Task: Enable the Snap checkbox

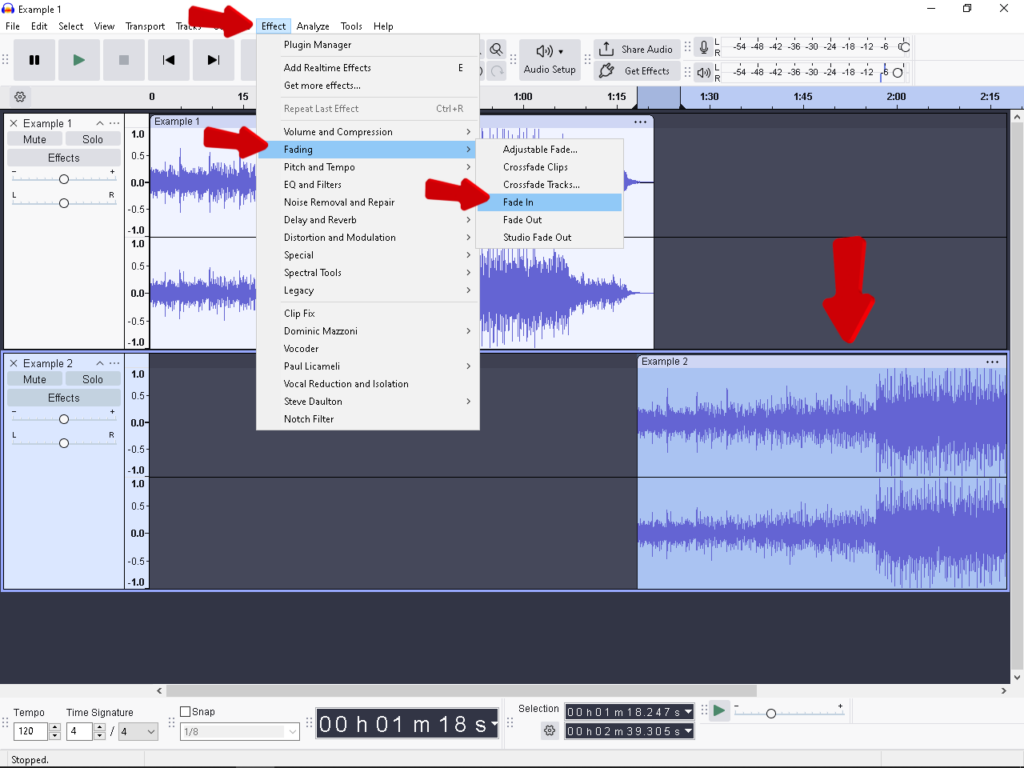Action: 185,712
